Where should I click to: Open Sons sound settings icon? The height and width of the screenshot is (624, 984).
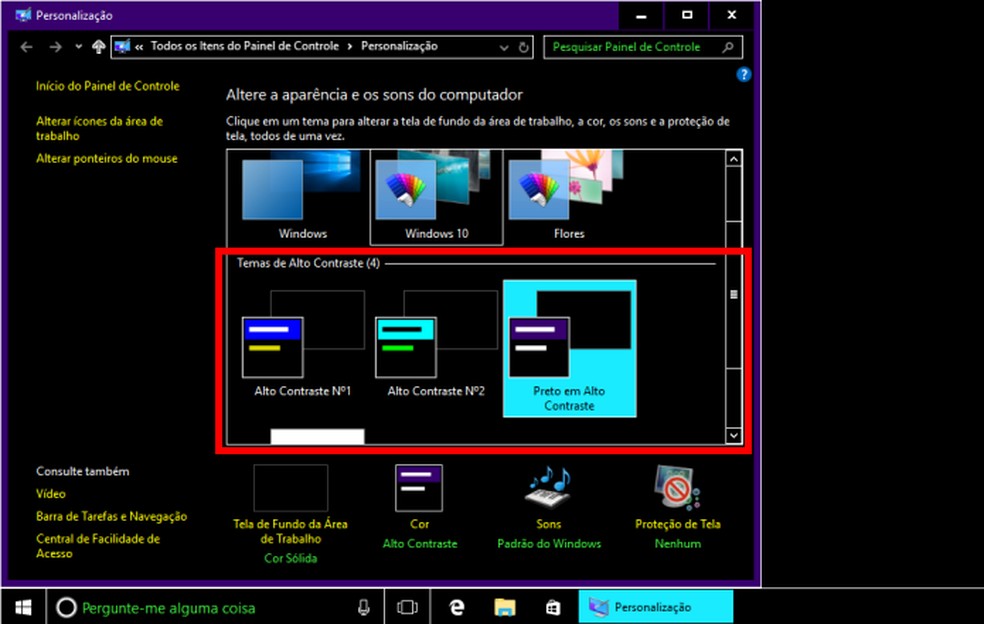click(x=548, y=488)
